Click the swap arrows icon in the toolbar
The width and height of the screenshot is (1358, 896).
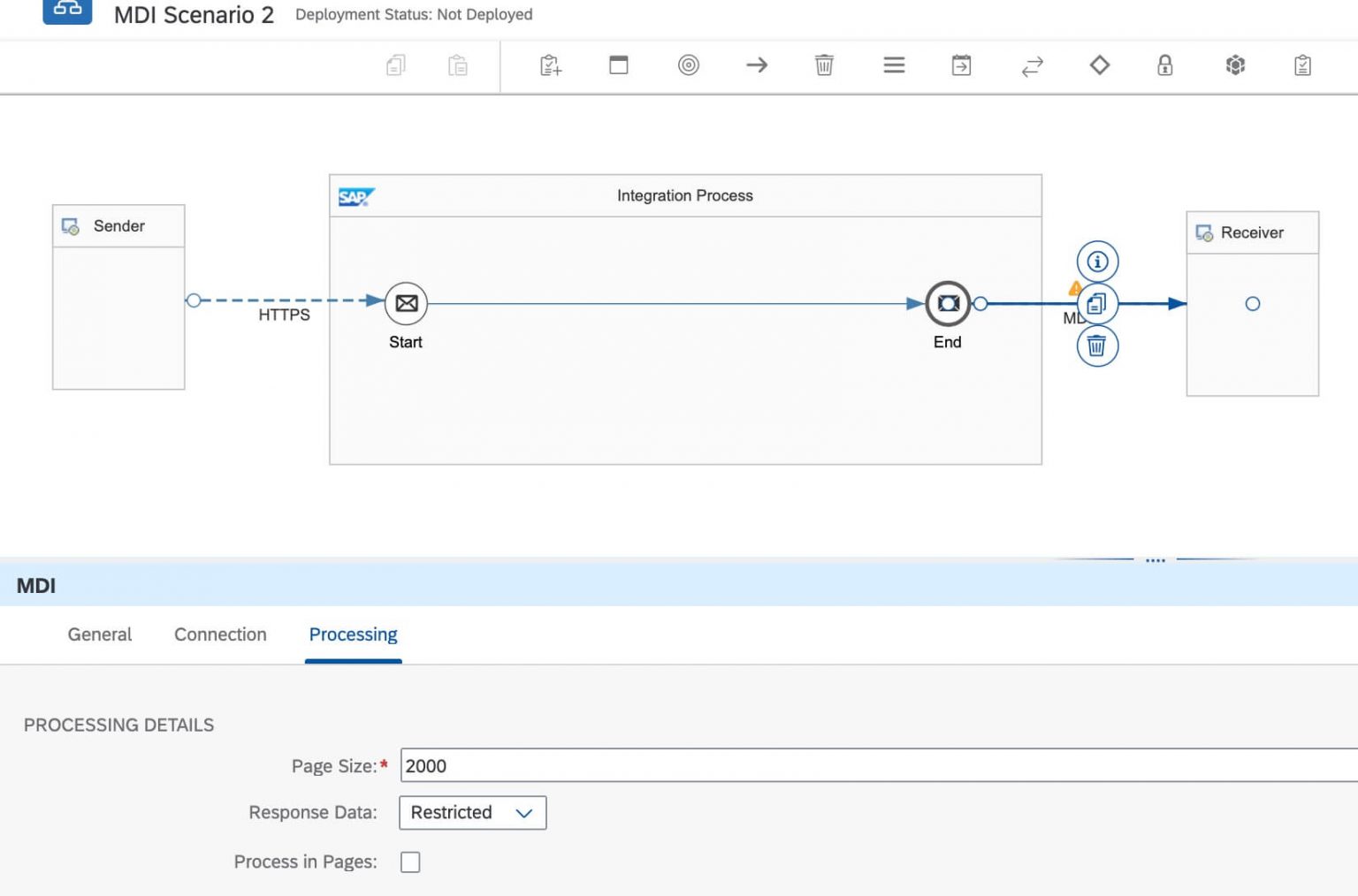[1033, 65]
